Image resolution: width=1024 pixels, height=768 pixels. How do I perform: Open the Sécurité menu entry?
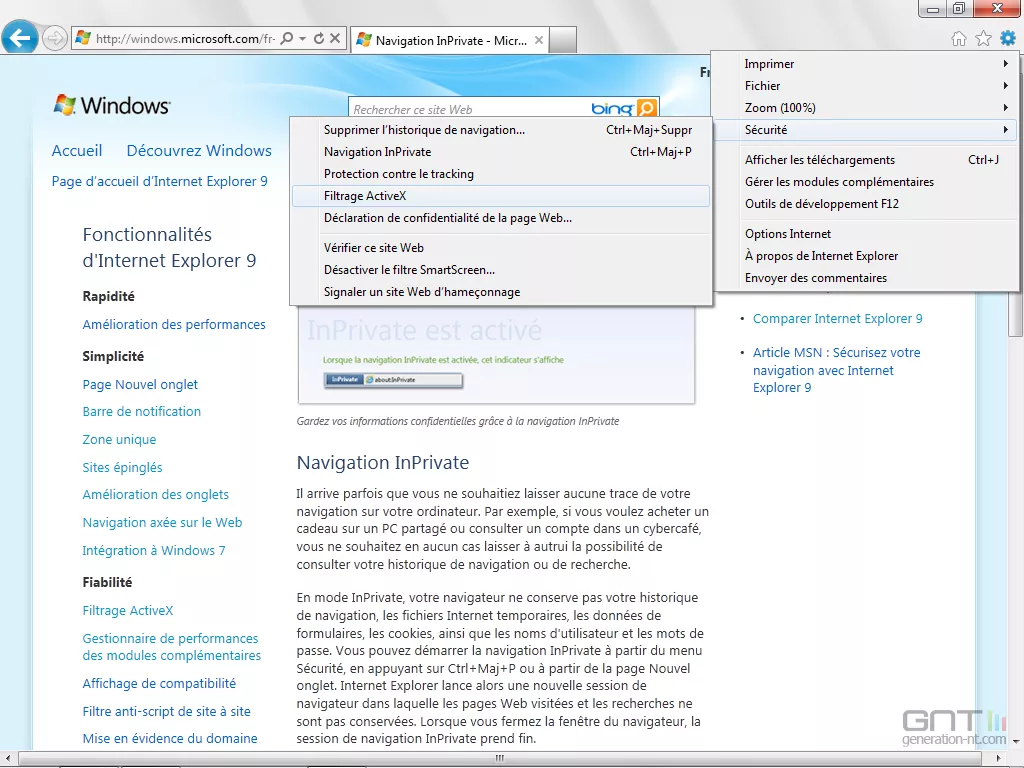[x=867, y=130]
